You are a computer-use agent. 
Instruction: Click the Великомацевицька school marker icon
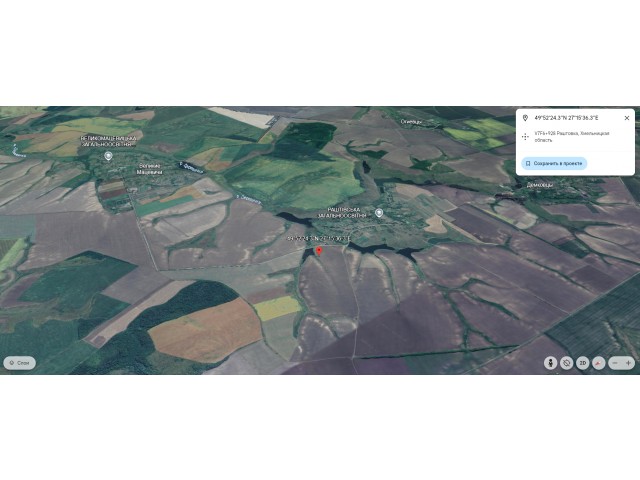108,156
